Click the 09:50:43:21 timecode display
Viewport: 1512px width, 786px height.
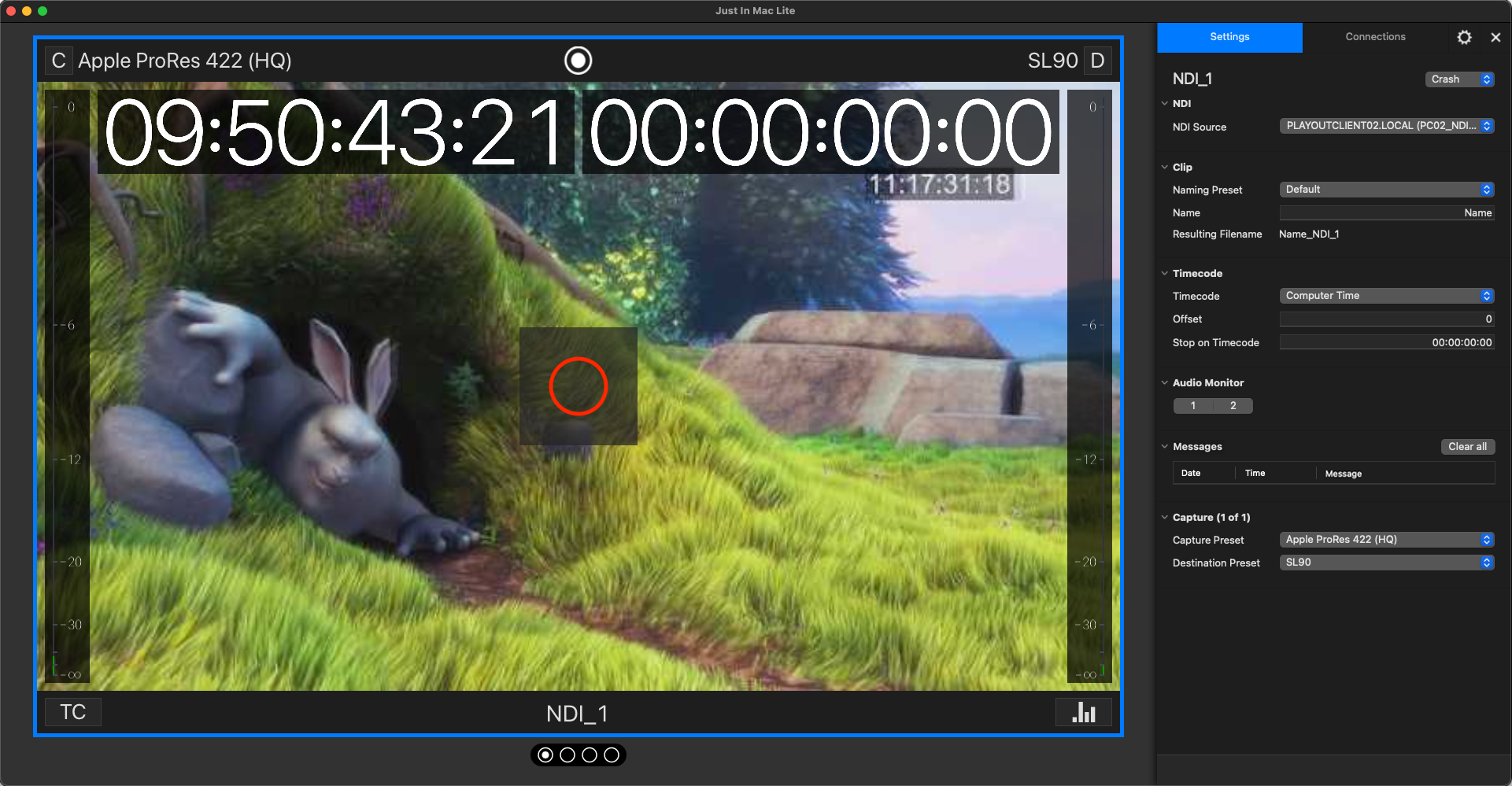click(x=335, y=131)
